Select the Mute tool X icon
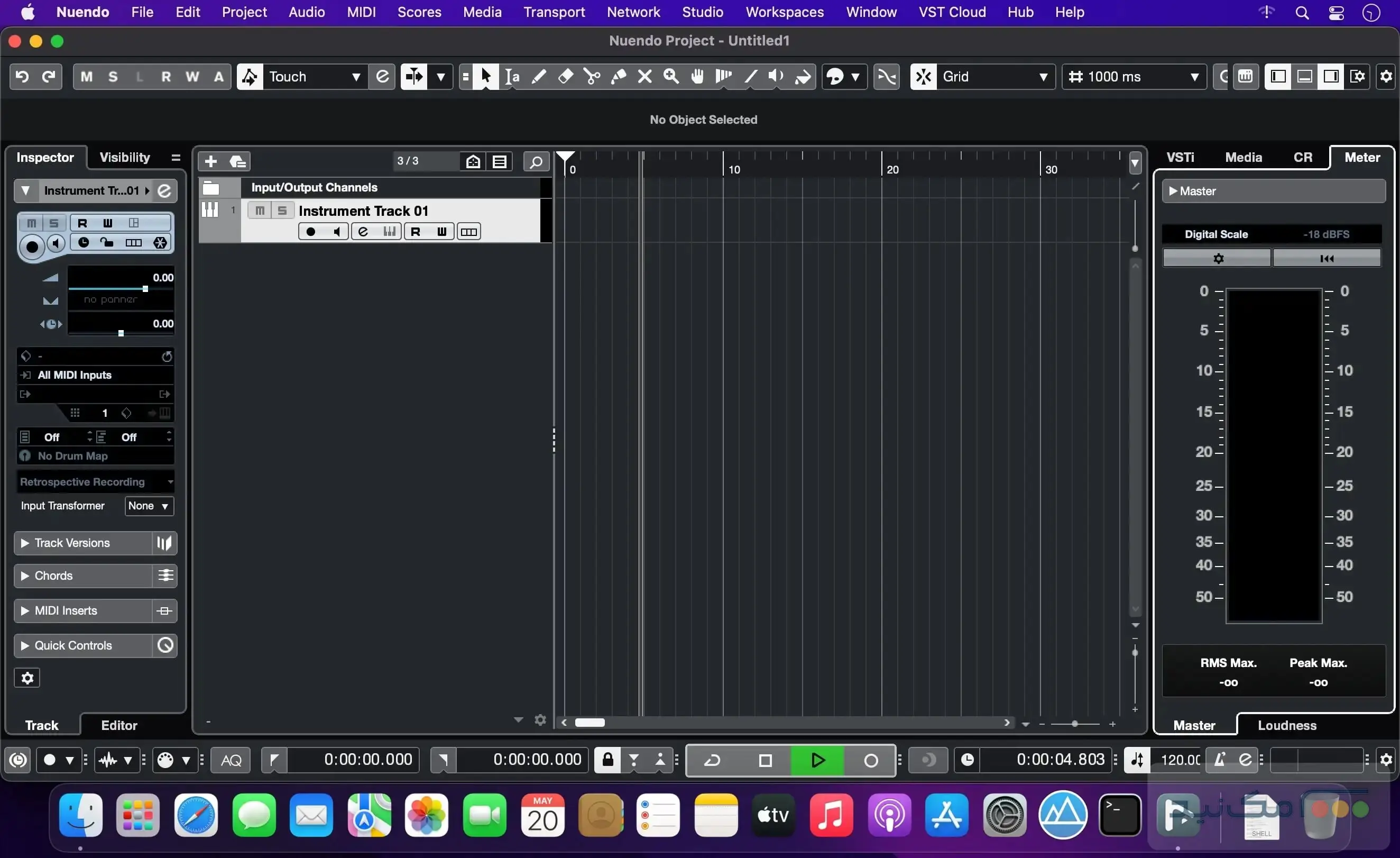The image size is (1400, 858). [644, 76]
